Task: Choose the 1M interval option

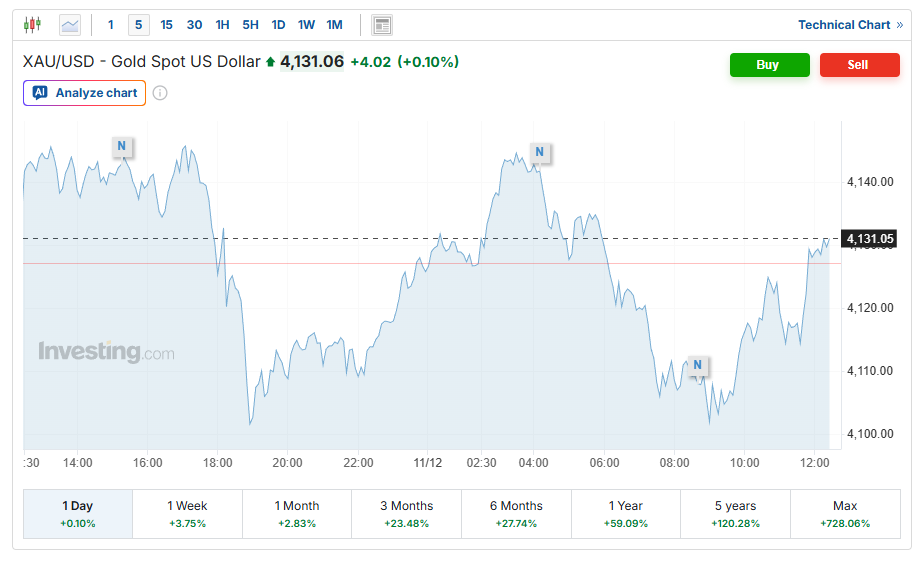Action: pyautogui.click(x=334, y=25)
